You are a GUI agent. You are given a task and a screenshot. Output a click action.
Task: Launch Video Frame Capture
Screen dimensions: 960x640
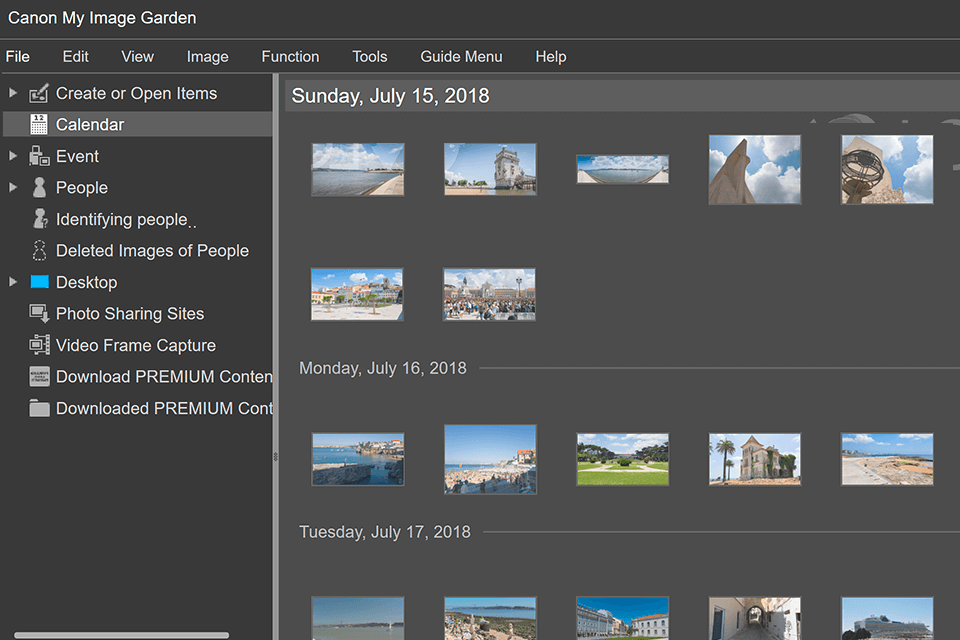click(41, 345)
